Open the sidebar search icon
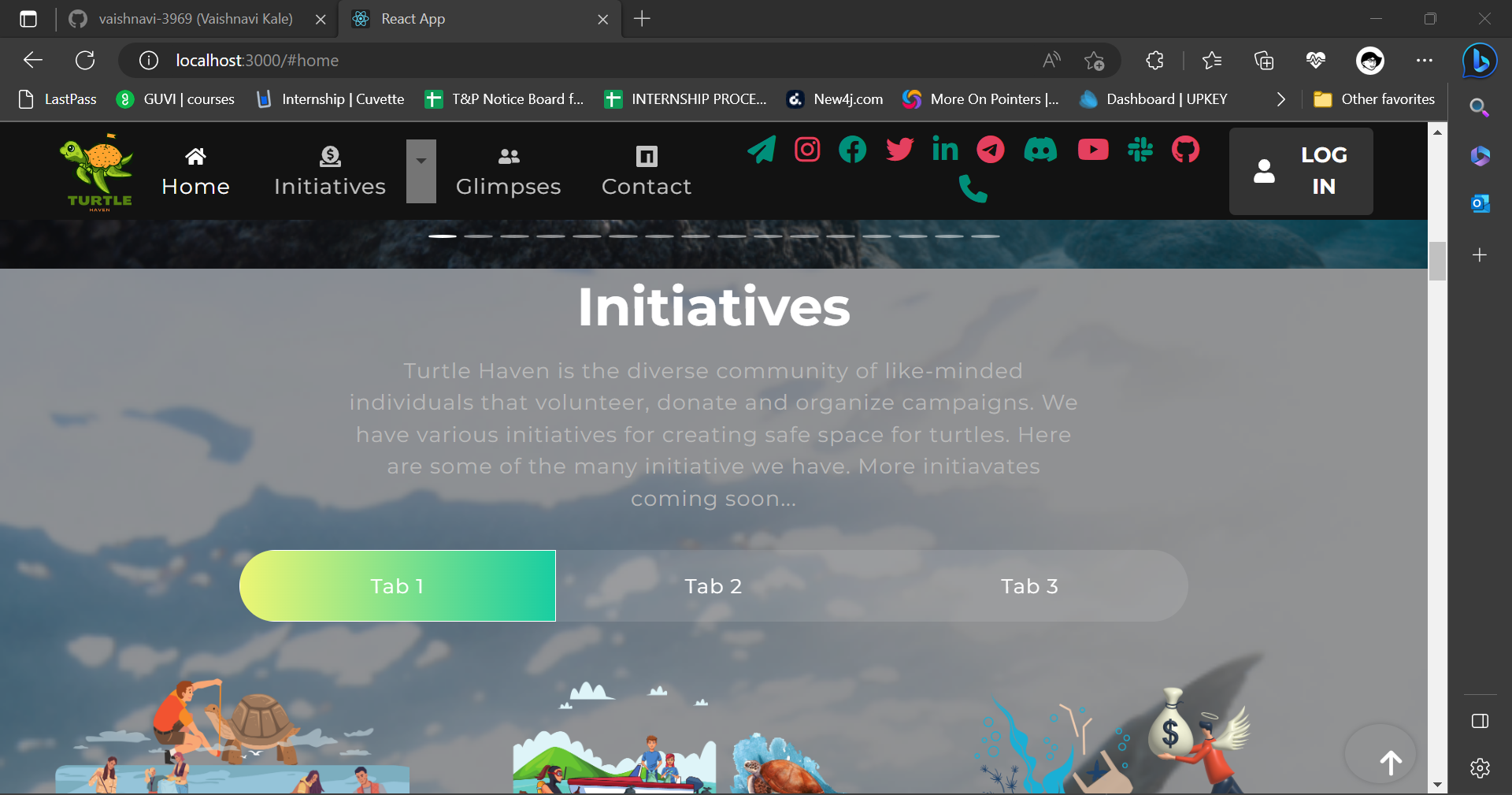1512x795 pixels. point(1480,108)
